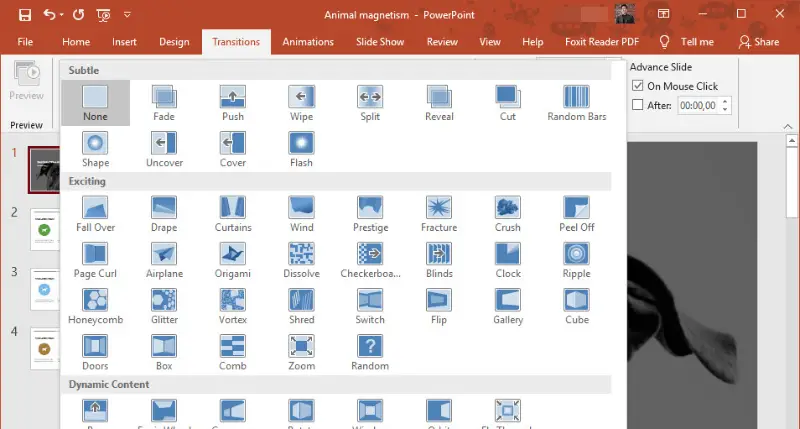Choose the Doors transition

point(95,353)
